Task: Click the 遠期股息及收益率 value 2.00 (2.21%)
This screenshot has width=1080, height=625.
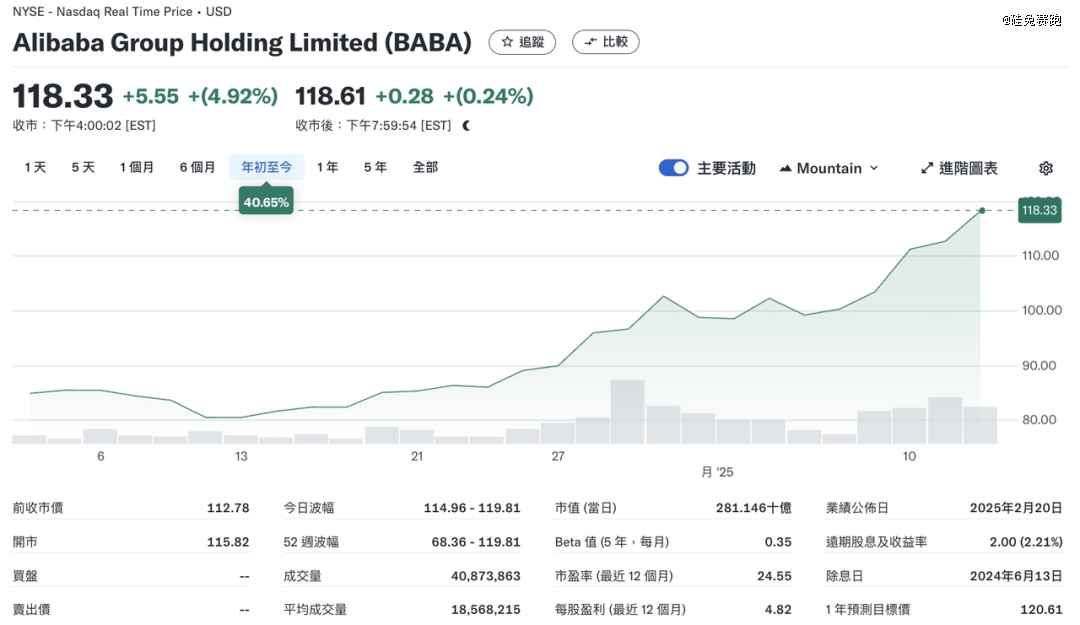Action: tap(1026, 542)
